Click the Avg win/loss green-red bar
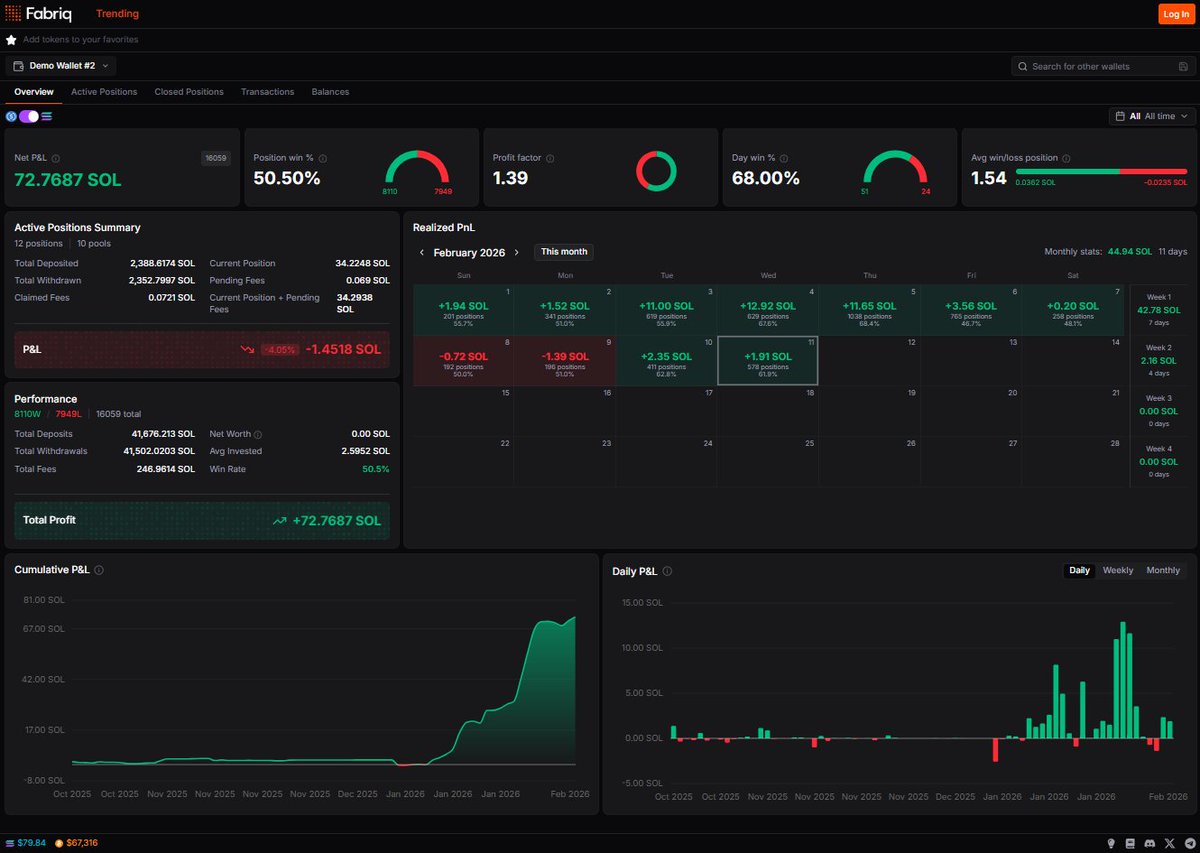The image size is (1200, 853). click(x=1101, y=172)
